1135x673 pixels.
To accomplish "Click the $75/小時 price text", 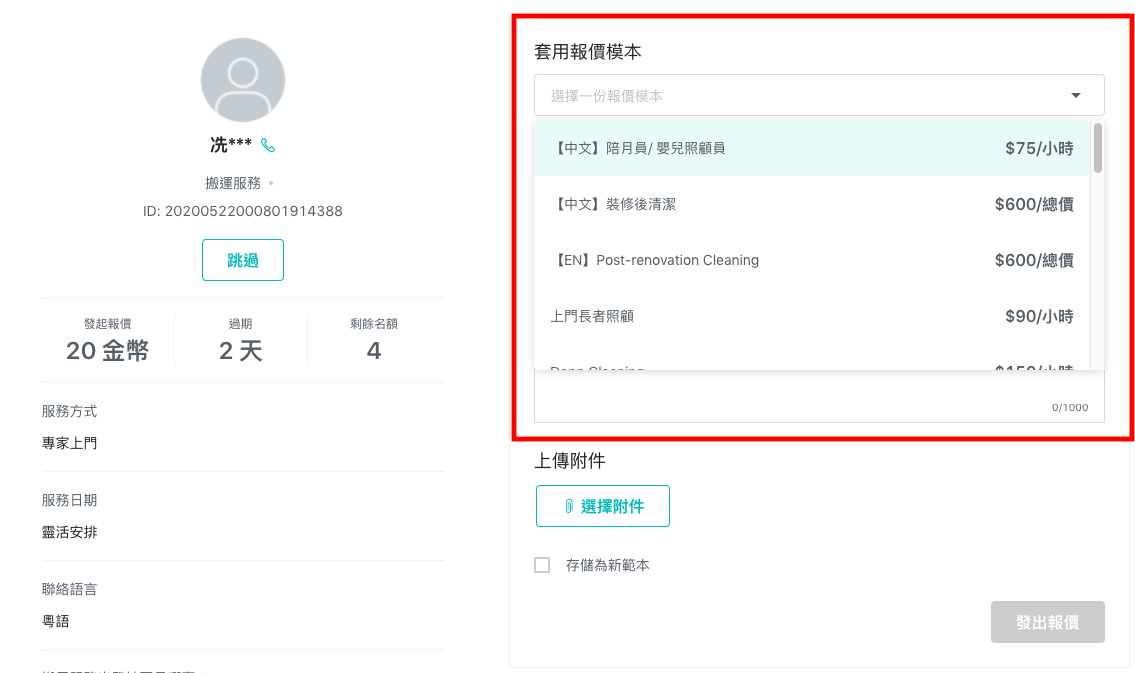I will 1039,148.
